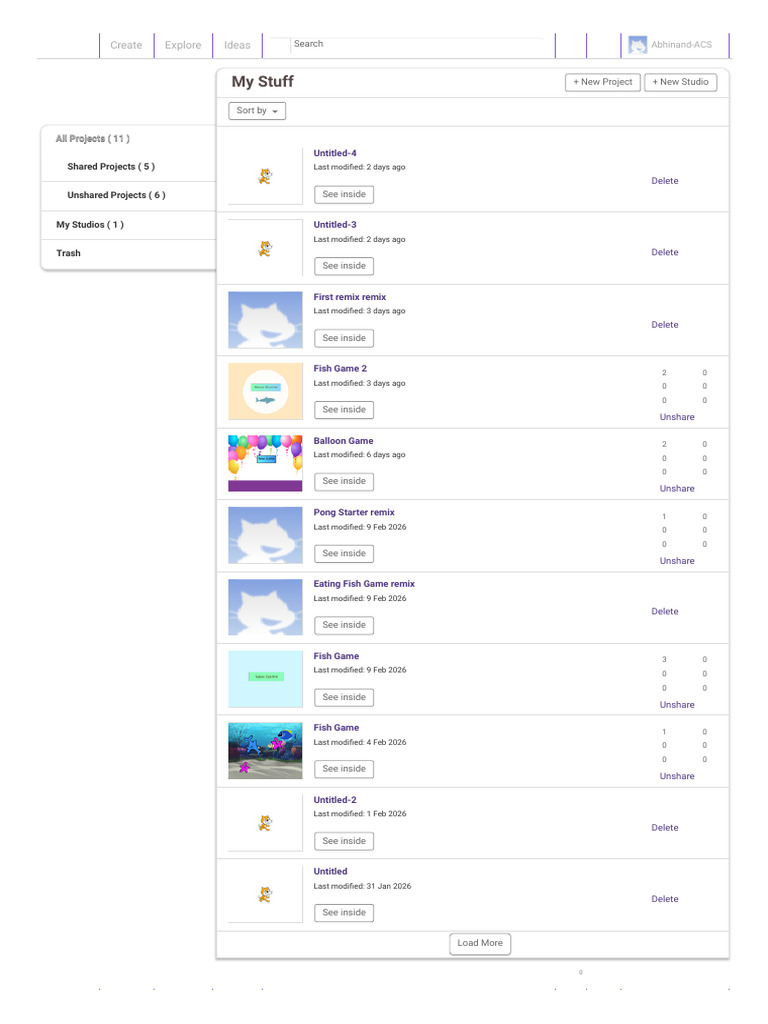Open Eating Fish Game remix title
Image resolution: width=768 pixels, height=1024 pixels.
[x=364, y=584]
